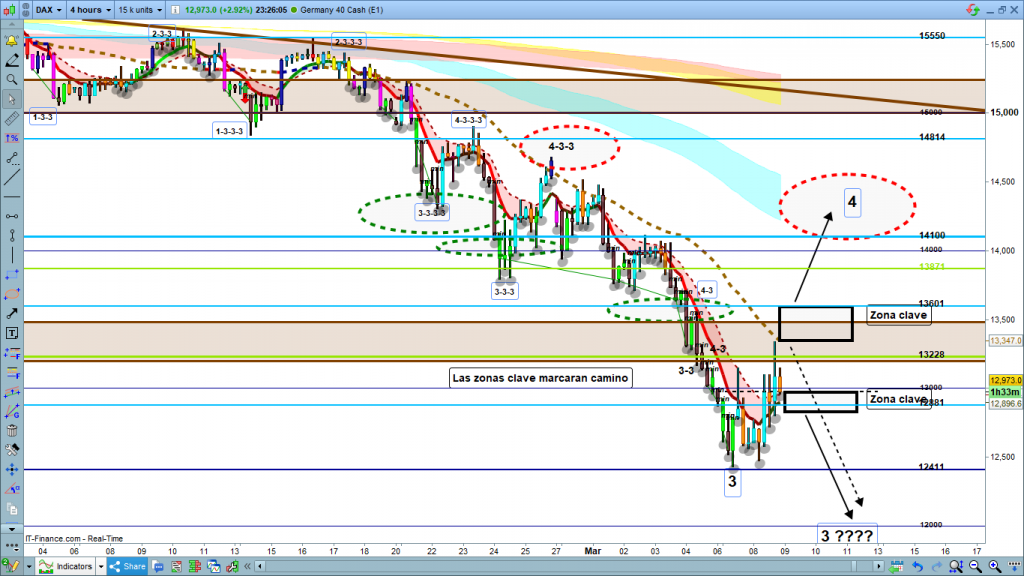Click the price alert bell icon
This screenshot has width=1024, height=576.
tap(12, 42)
